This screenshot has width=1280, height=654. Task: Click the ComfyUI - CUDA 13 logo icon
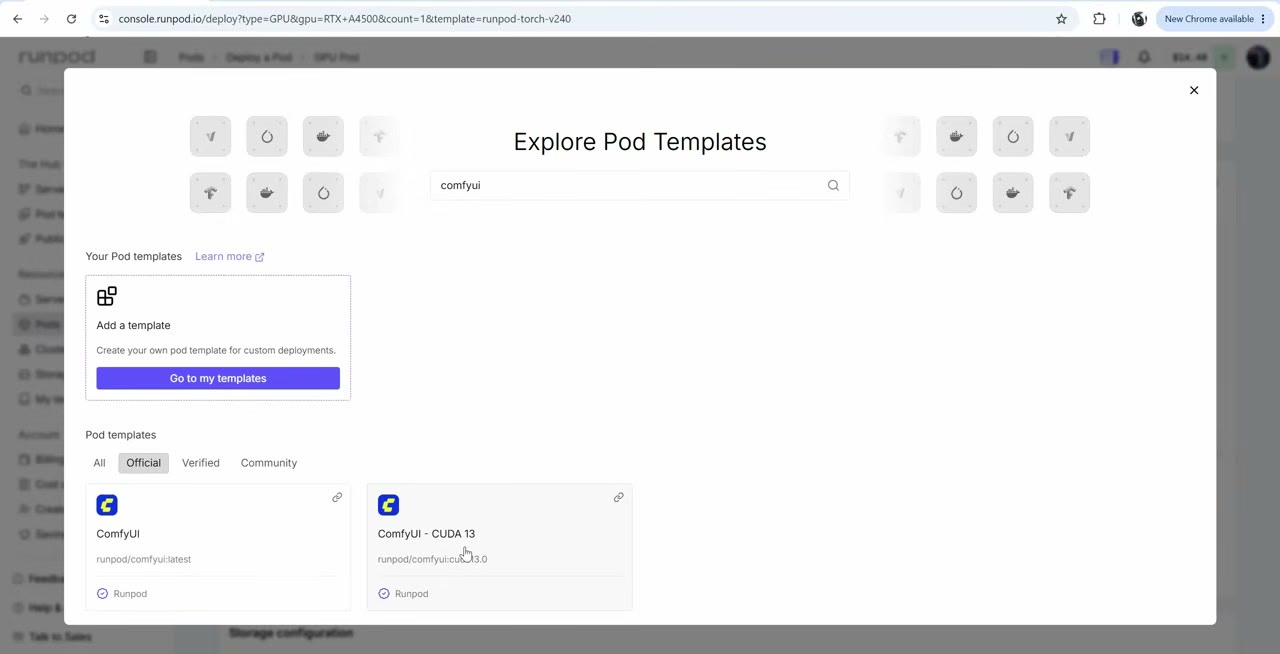(x=388, y=505)
